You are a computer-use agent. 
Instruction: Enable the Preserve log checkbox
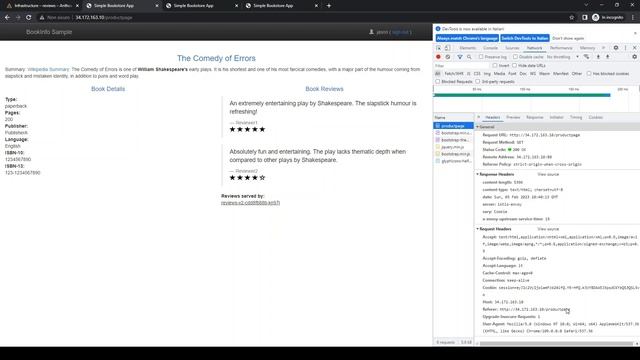point(481,57)
